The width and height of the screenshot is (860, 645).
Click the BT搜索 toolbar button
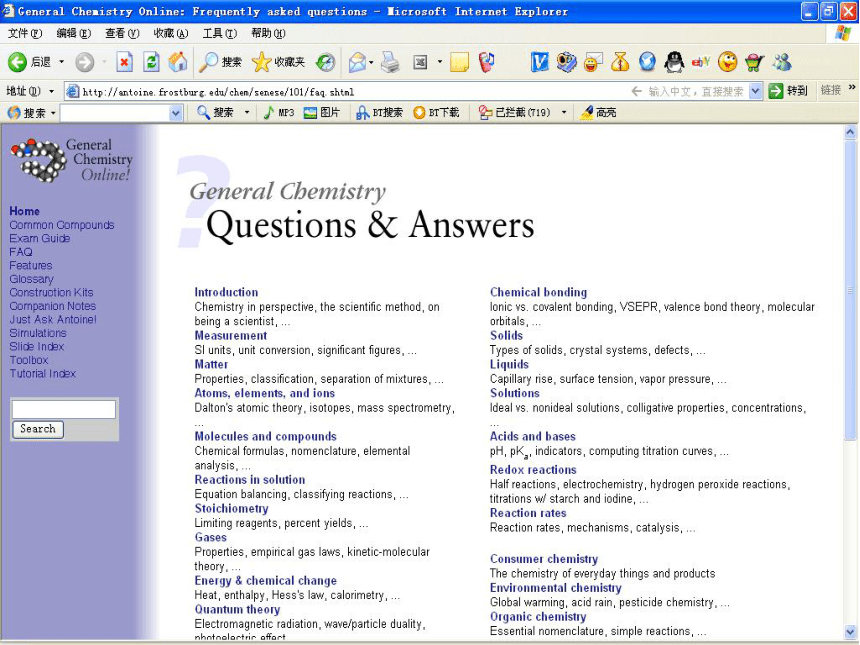point(380,112)
